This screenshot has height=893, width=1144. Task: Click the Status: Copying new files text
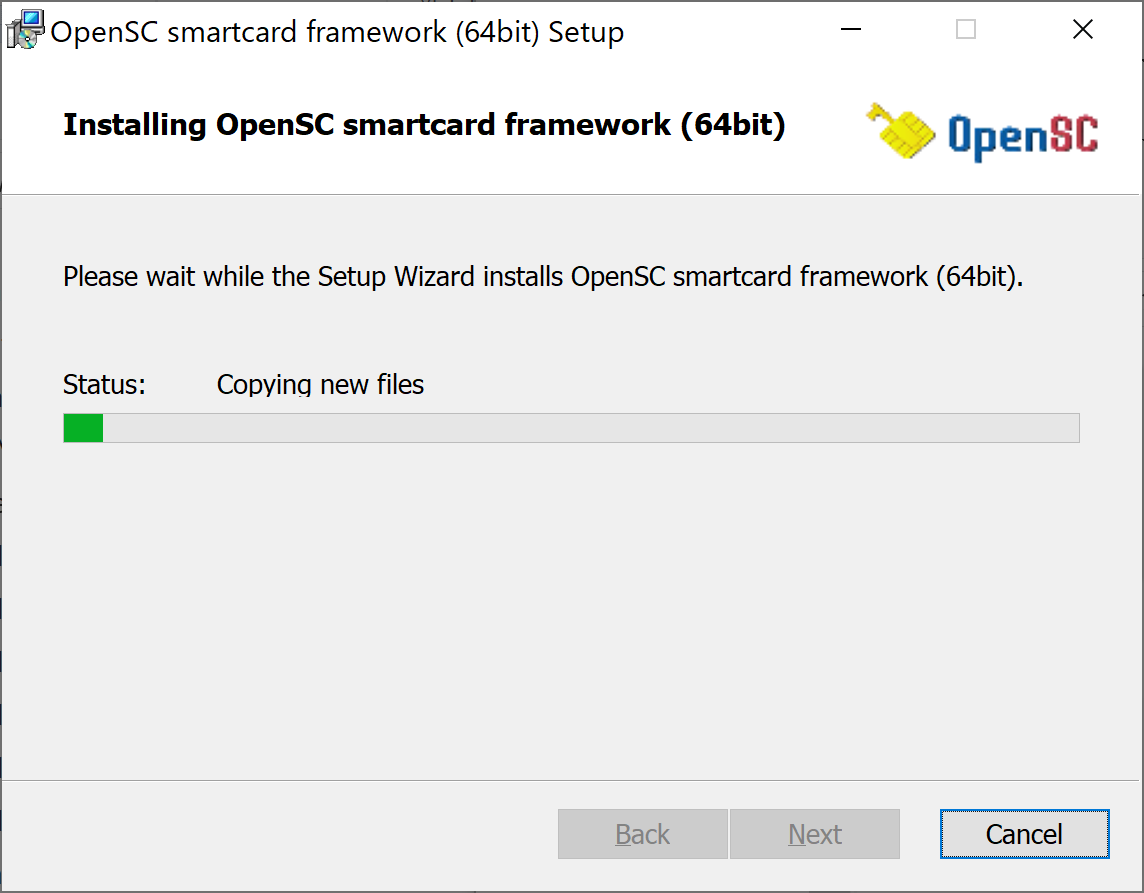(243, 384)
